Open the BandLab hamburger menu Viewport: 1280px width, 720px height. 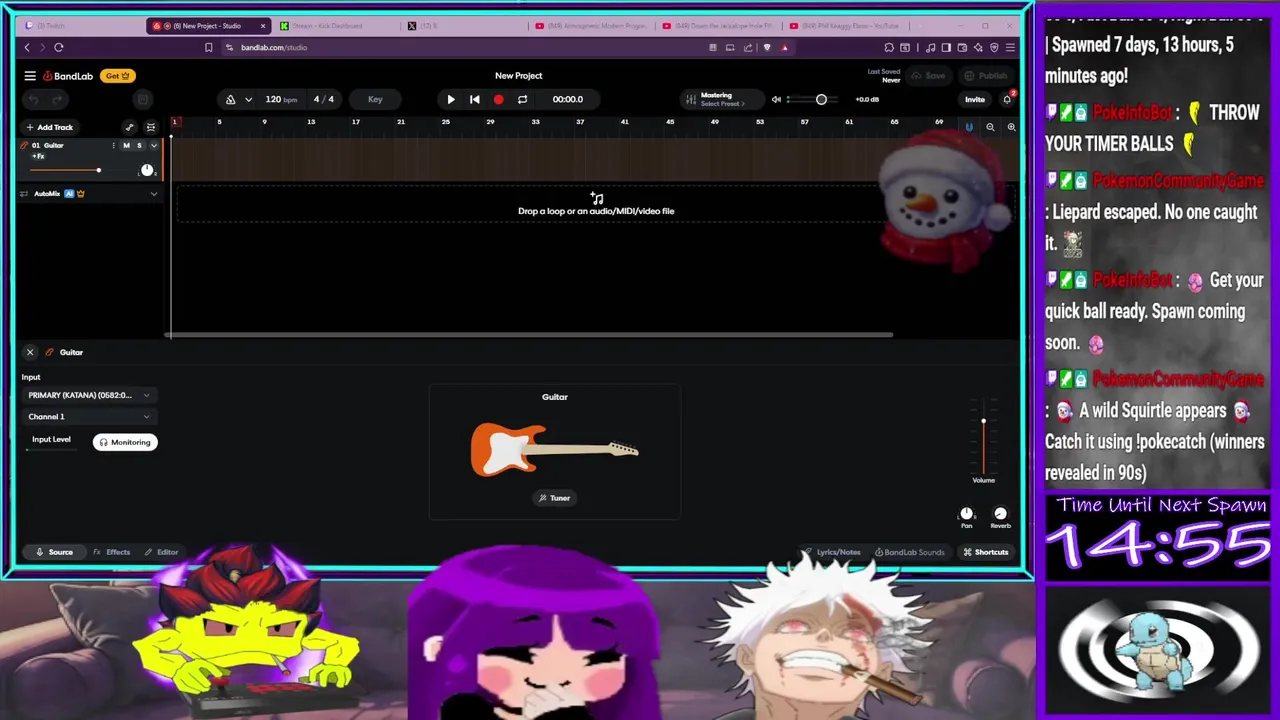click(30, 76)
